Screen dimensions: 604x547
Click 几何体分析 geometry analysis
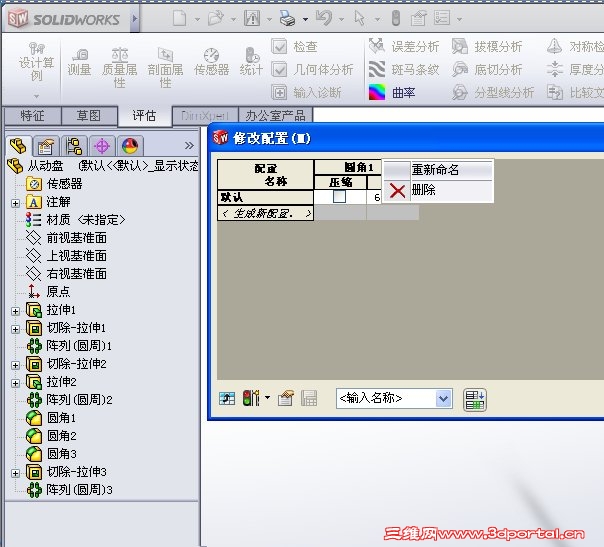coord(312,70)
